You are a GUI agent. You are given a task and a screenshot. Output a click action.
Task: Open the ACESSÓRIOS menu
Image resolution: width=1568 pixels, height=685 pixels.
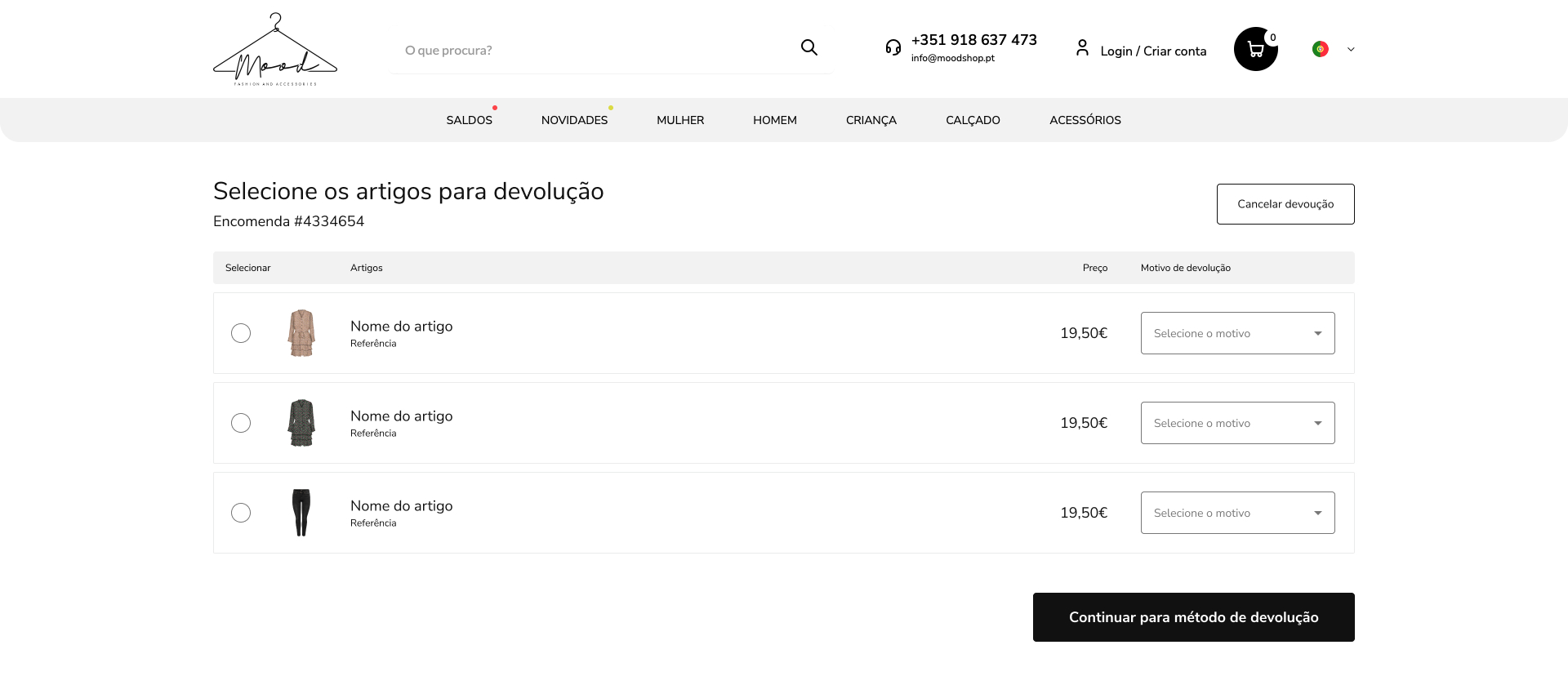coord(1085,120)
